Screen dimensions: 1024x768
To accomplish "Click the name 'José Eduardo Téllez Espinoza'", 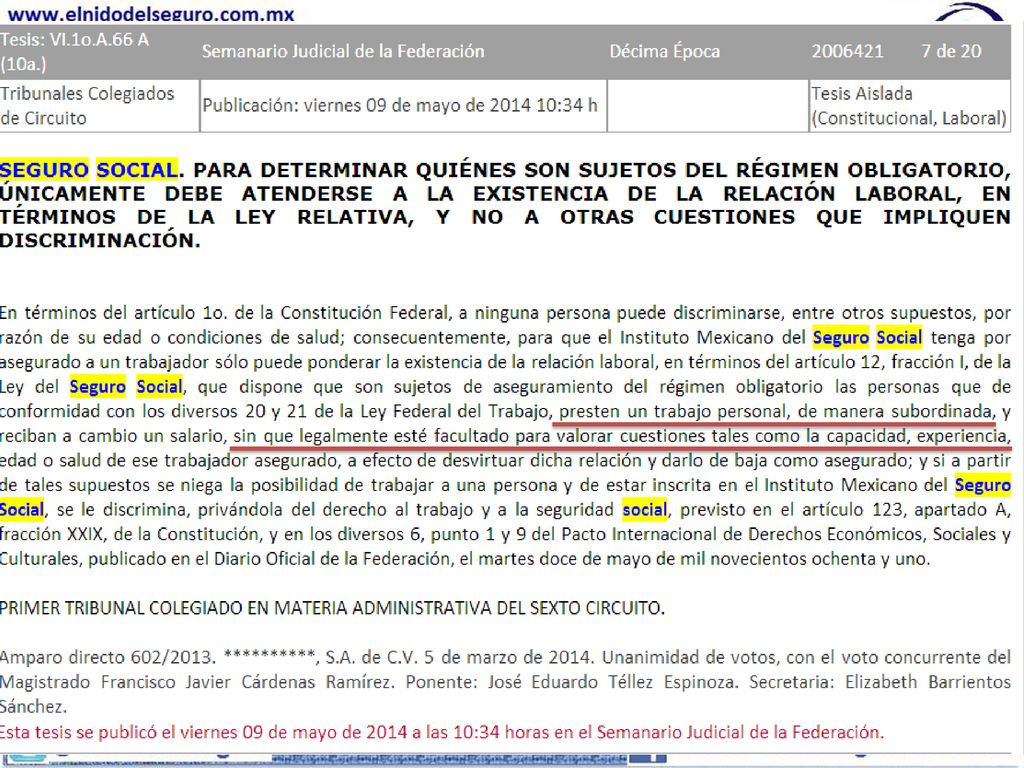I will click(613, 682).
